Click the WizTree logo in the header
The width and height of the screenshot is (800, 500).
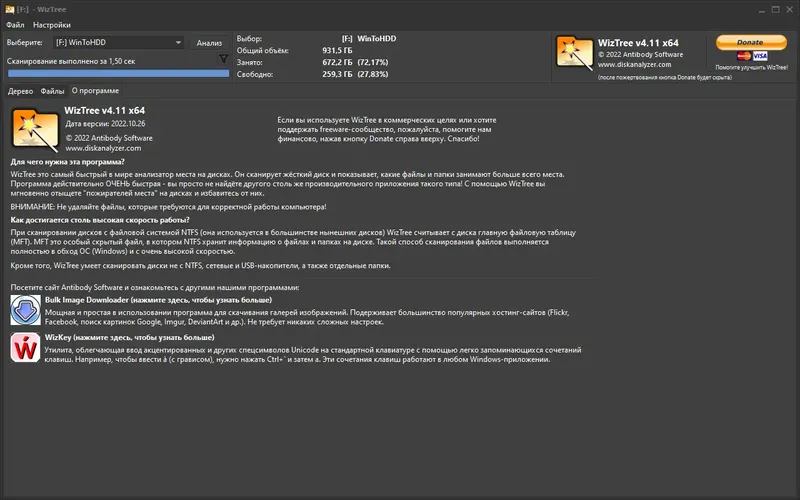(574, 53)
